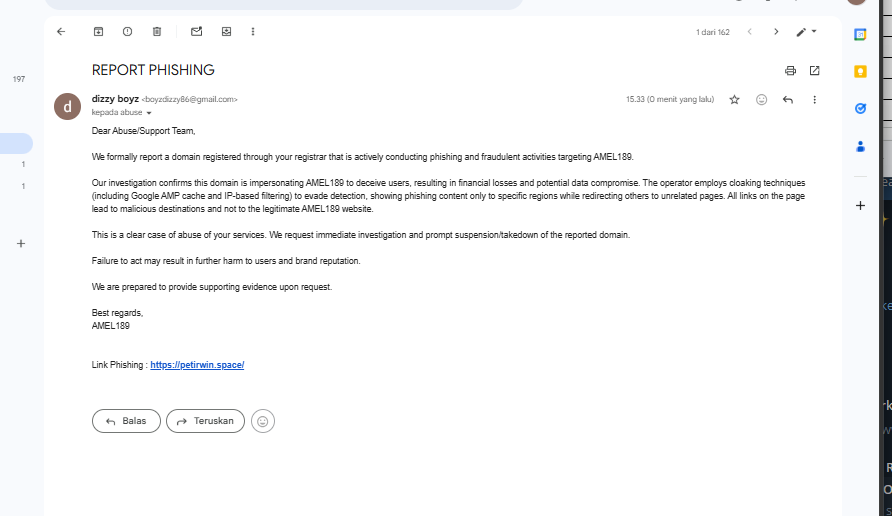This screenshot has width=892, height=516.
Task: Click the Teruskan button
Action: (205, 421)
